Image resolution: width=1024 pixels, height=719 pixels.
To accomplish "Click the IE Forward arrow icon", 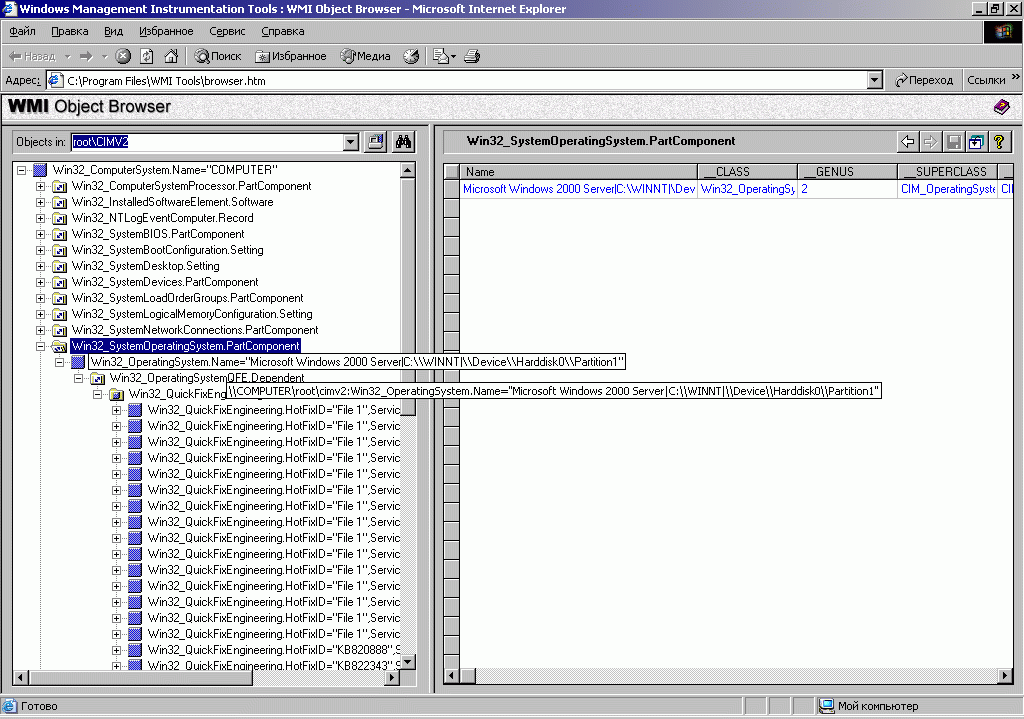I will [x=86, y=56].
